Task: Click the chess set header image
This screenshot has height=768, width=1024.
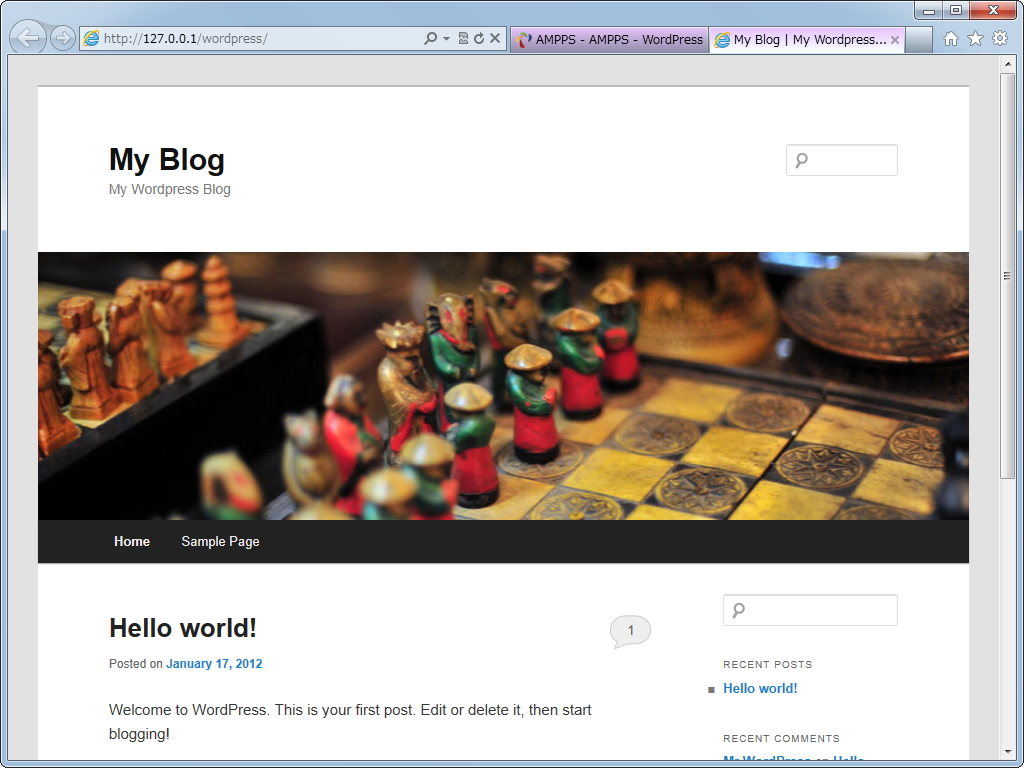Action: pos(504,386)
